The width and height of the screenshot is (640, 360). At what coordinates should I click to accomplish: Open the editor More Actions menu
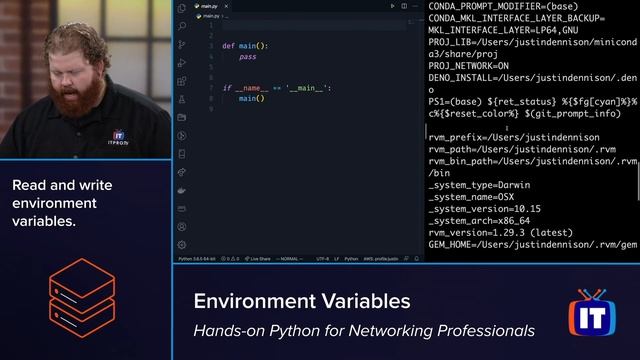coord(416,6)
